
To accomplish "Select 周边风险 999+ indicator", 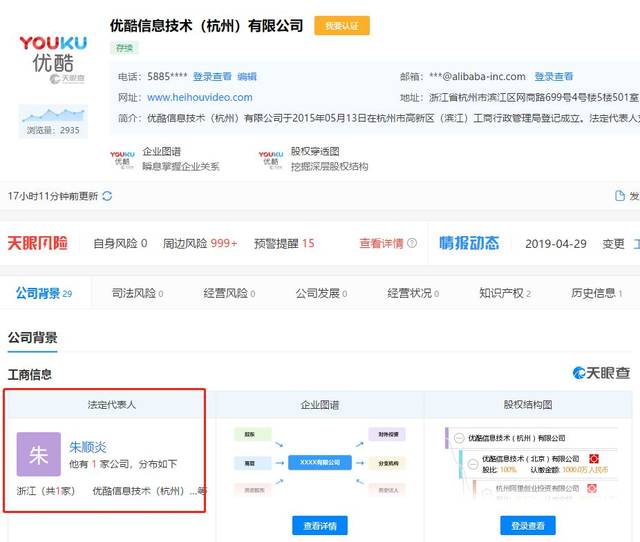I will click(200, 244).
